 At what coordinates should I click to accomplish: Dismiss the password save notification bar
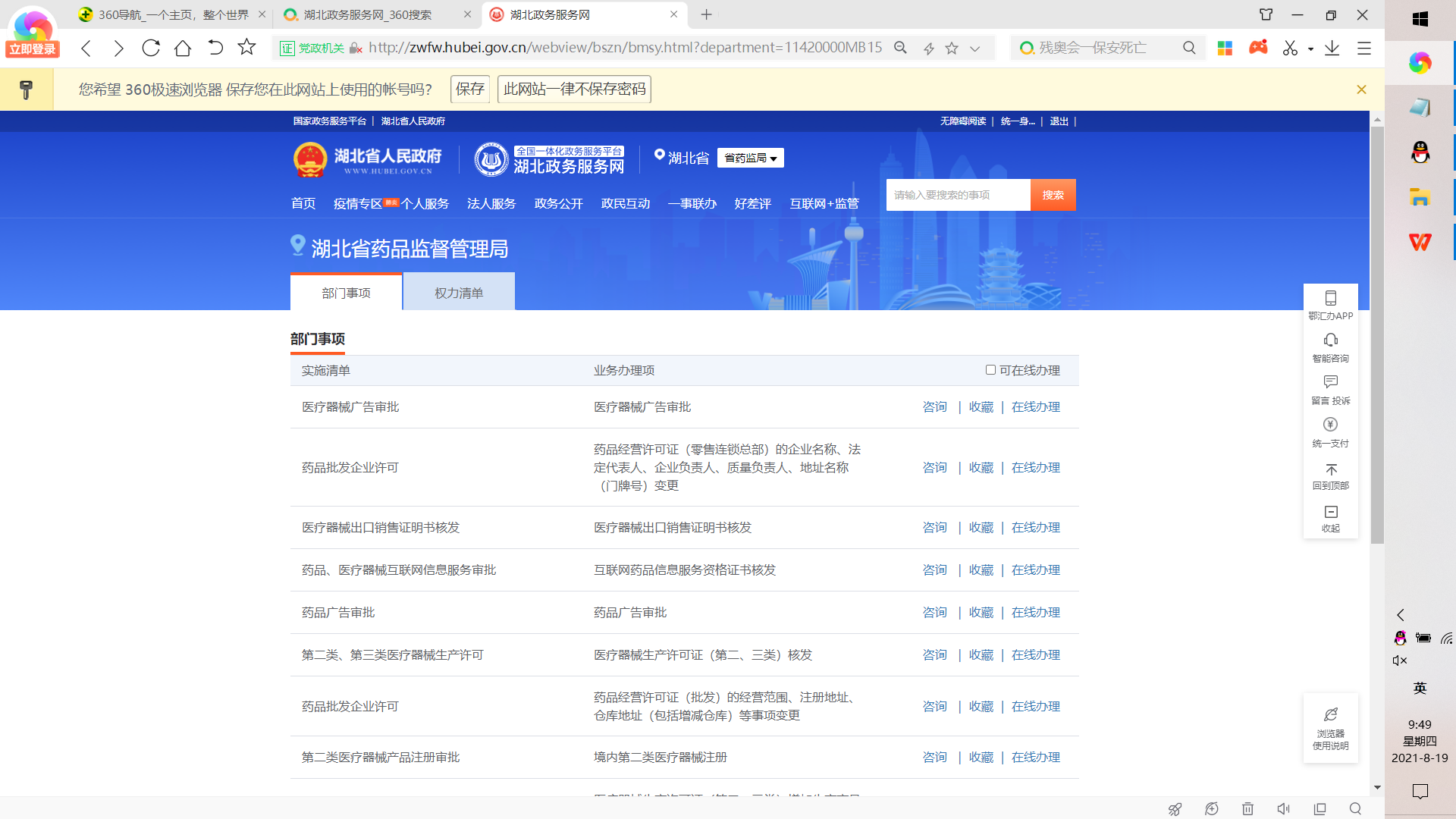click(x=1361, y=89)
